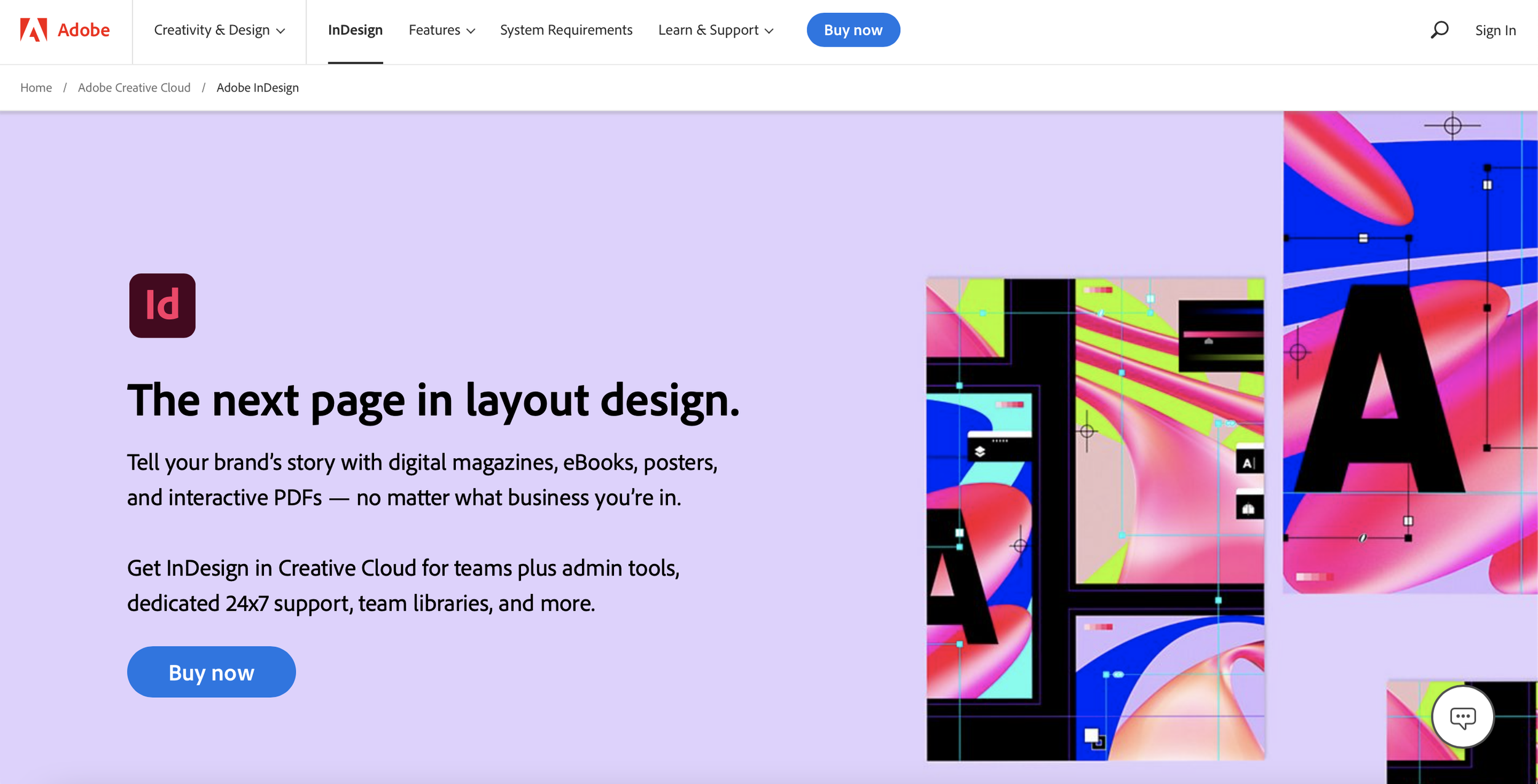Go to Home breadcrumb link
The image size is (1538, 784).
[36, 87]
